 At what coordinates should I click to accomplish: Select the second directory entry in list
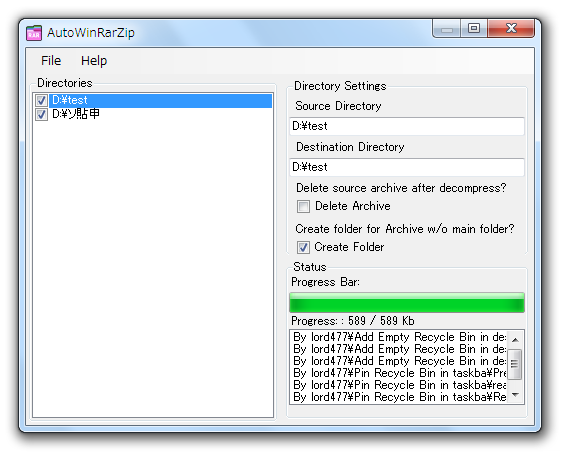tap(76, 114)
